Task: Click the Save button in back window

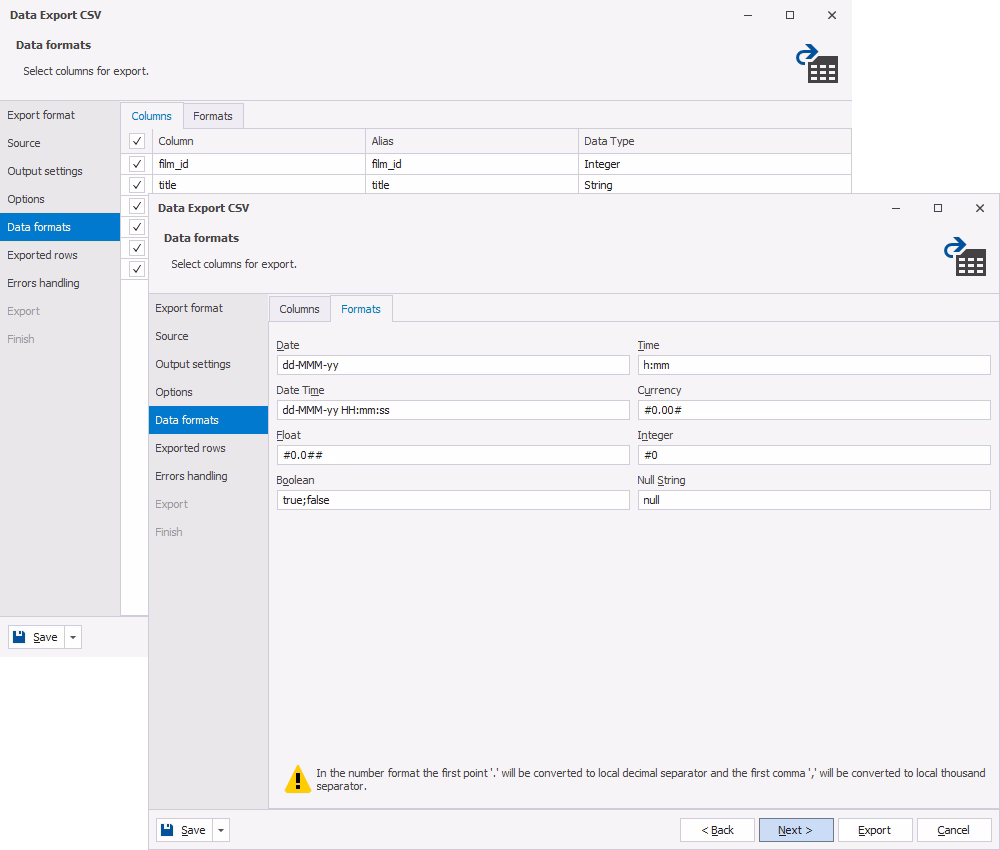Action: coord(36,637)
